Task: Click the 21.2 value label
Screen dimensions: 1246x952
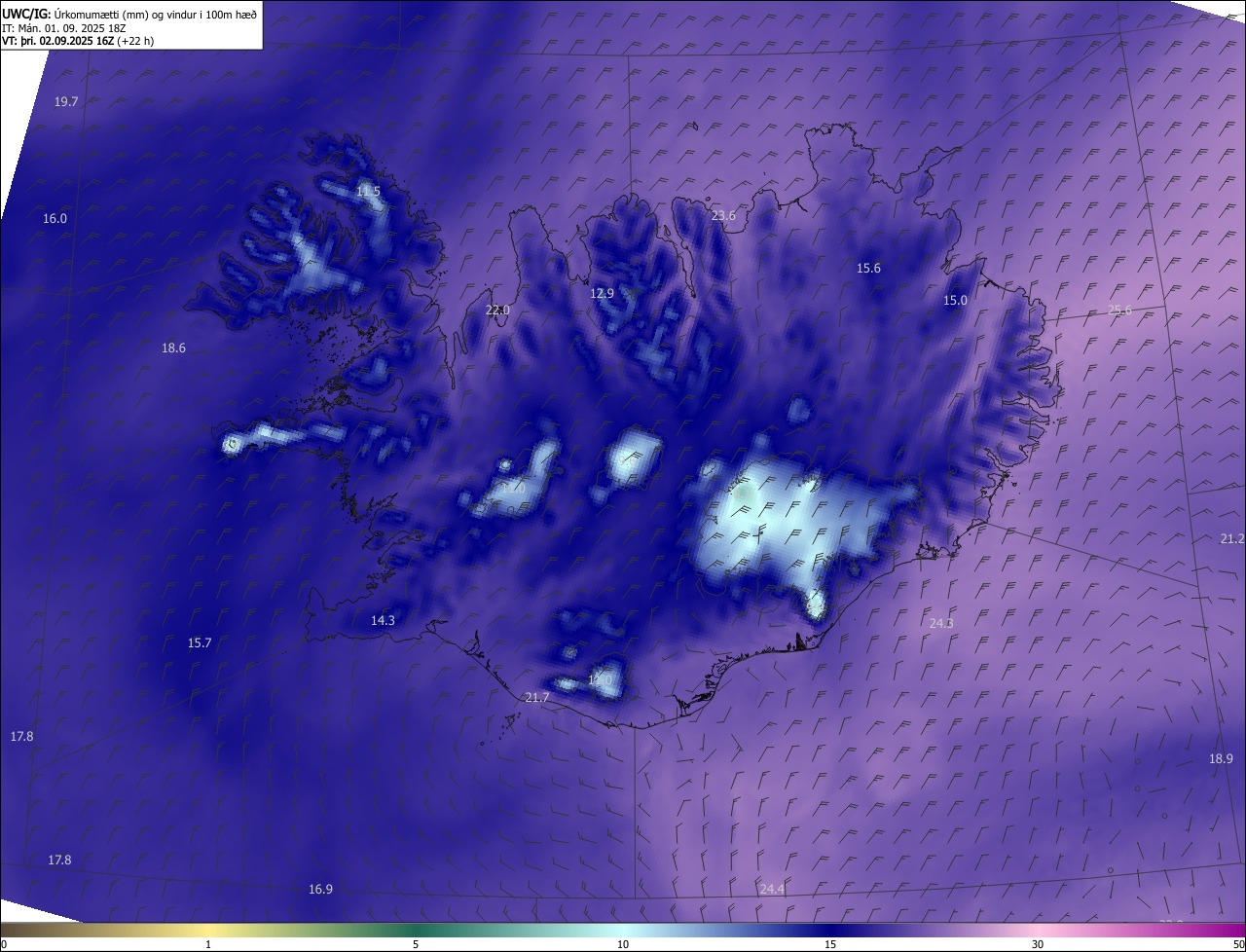Action: coord(1232,538)
